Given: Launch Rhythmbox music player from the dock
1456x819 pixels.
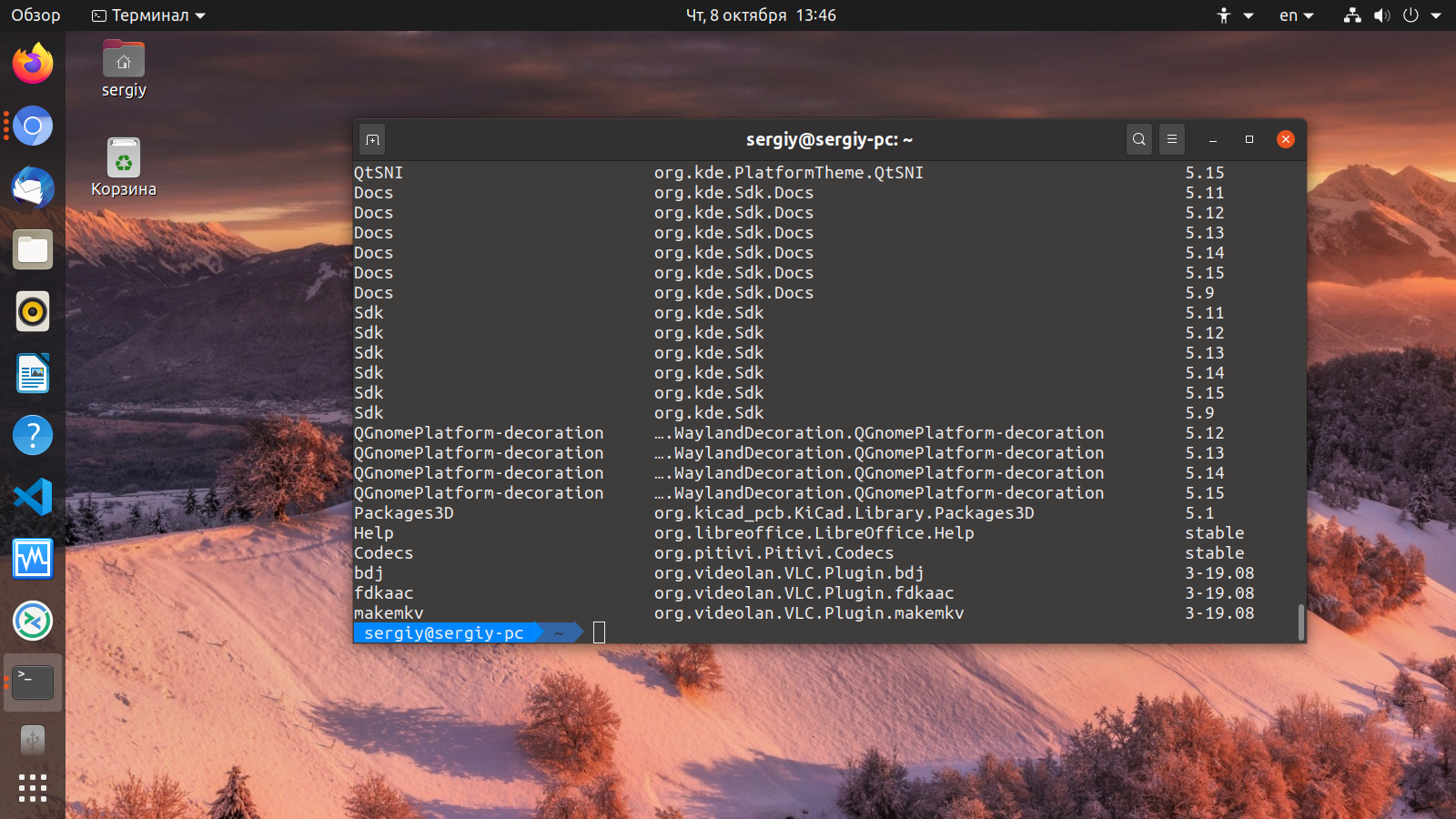Looking at the screenshot, I should pos(33,311).
